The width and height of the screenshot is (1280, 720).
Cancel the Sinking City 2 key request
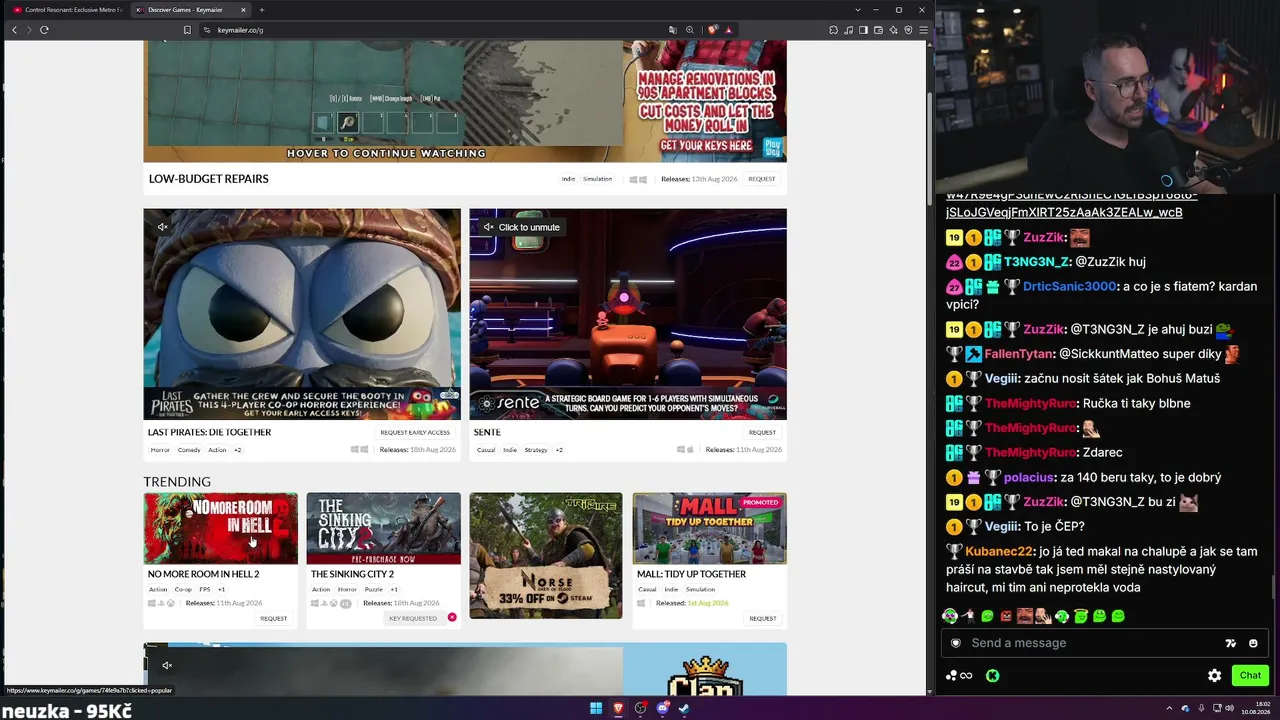coord(452,617)
